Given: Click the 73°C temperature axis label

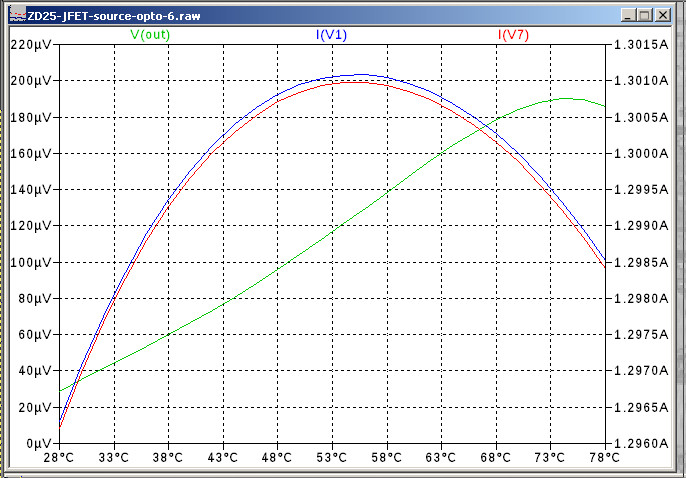Looking at the screenshot, I should (x=550, y=457).
